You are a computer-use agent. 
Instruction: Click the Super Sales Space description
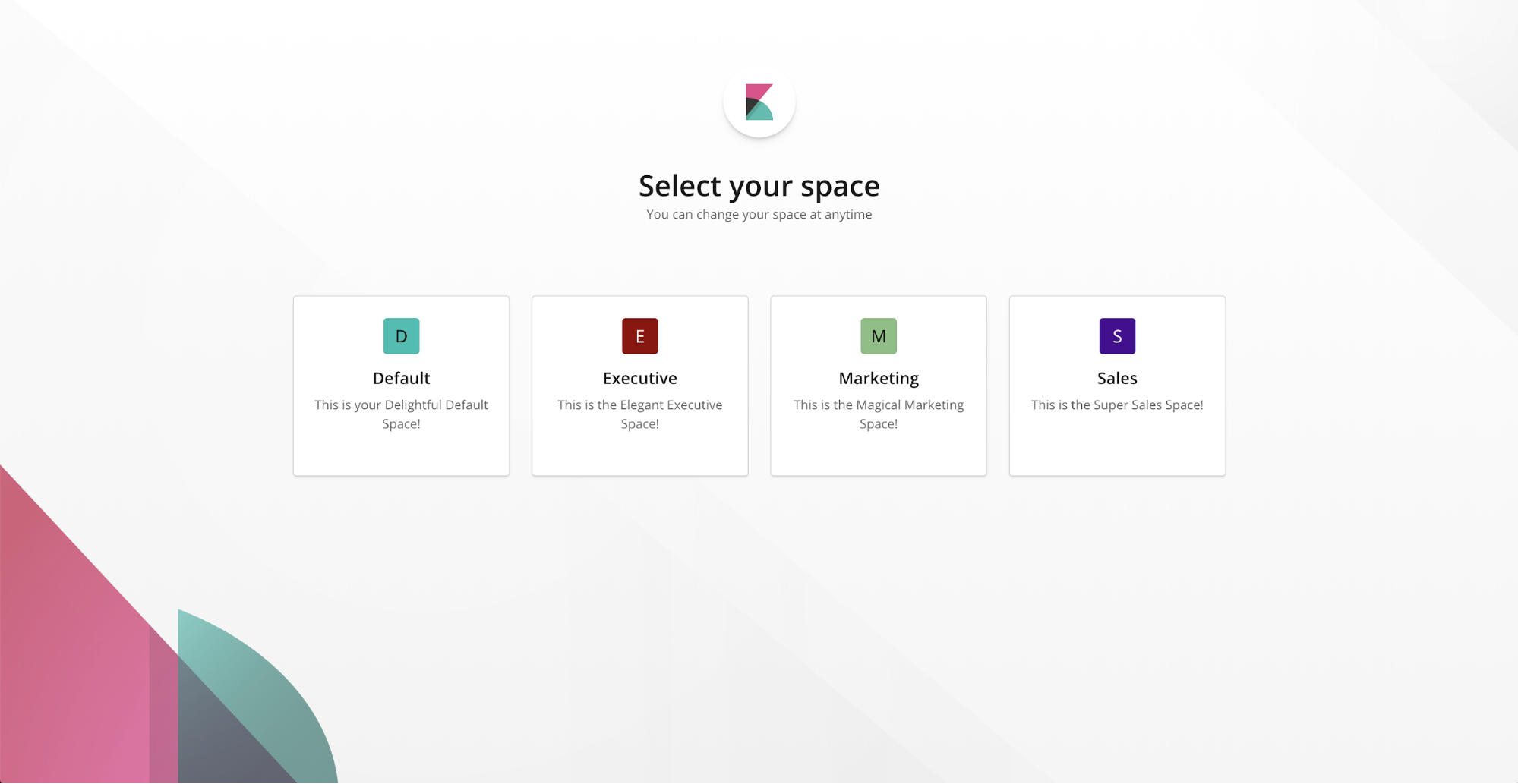(1116, 405)
